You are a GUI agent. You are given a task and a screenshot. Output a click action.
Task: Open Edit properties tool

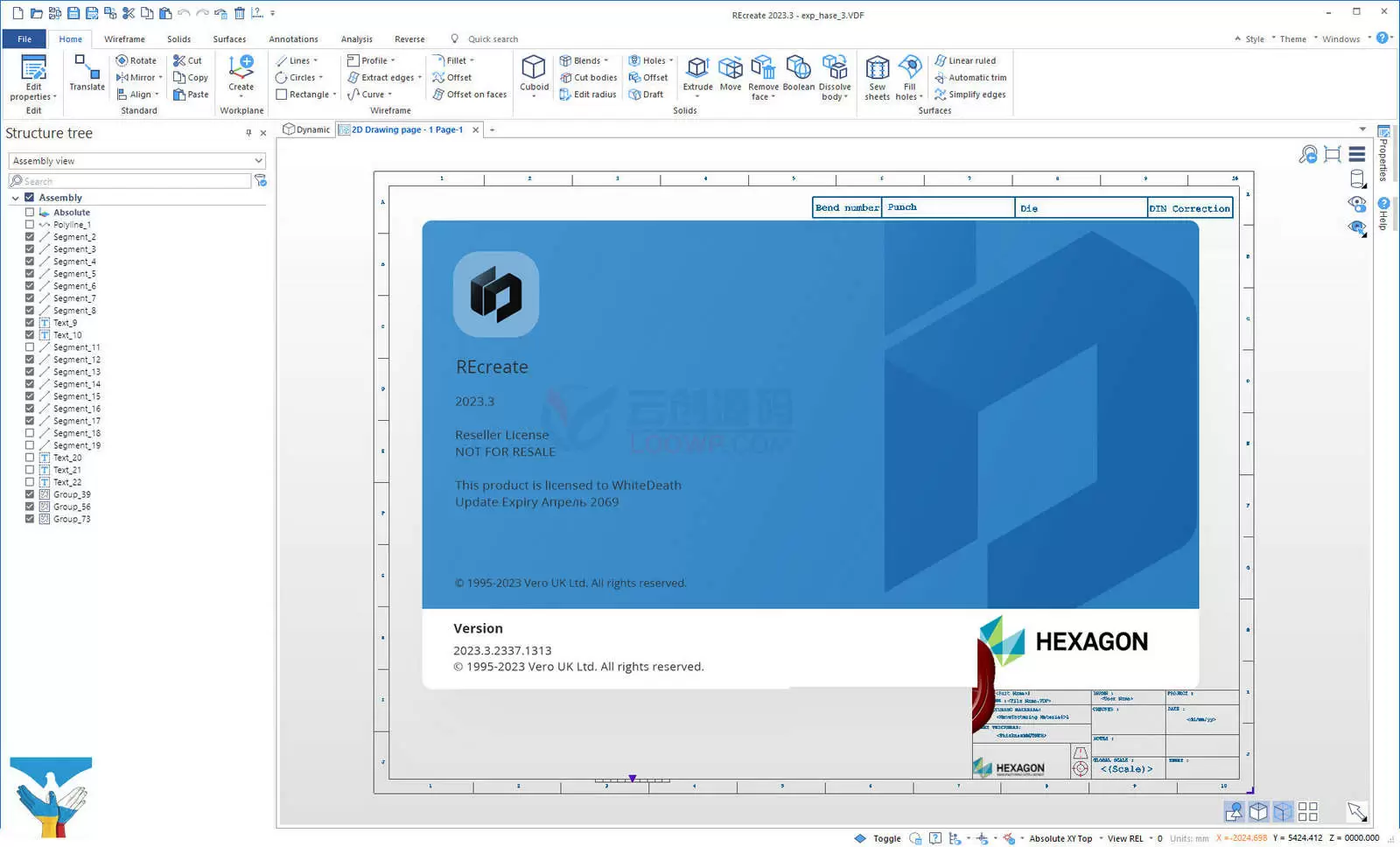[x=33, y=78]
